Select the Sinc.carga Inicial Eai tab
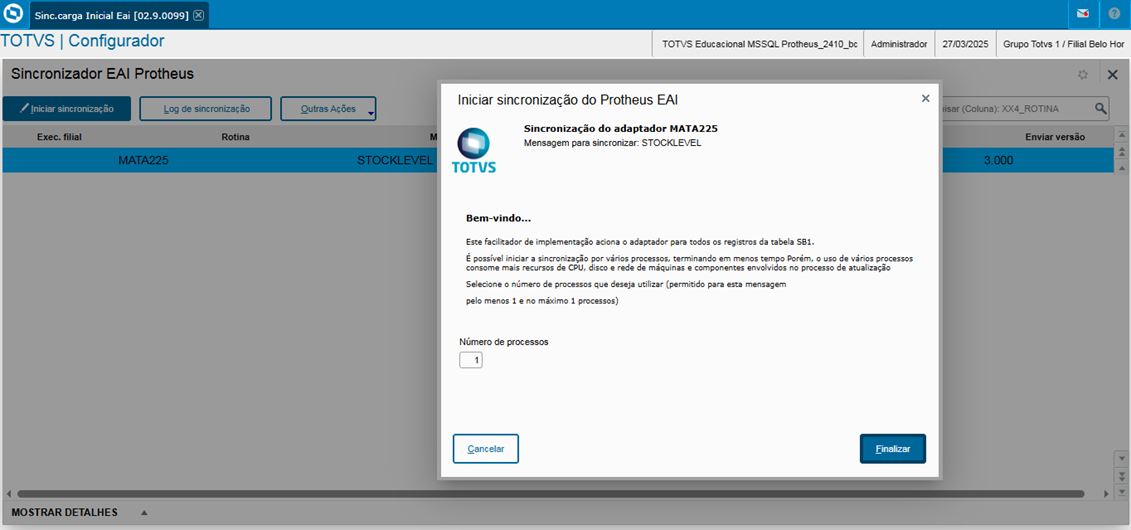 pos(119,14)
